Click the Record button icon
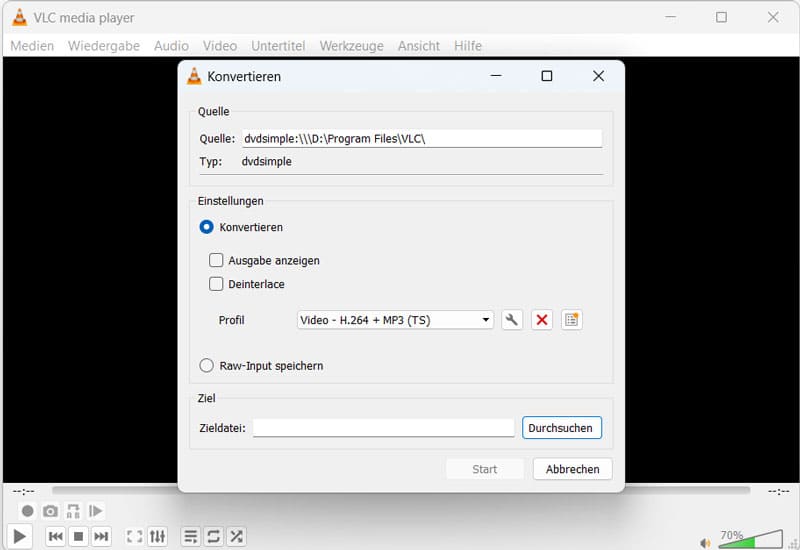The image size is (800, 550). pyautogui.click(x=28, y=511)
